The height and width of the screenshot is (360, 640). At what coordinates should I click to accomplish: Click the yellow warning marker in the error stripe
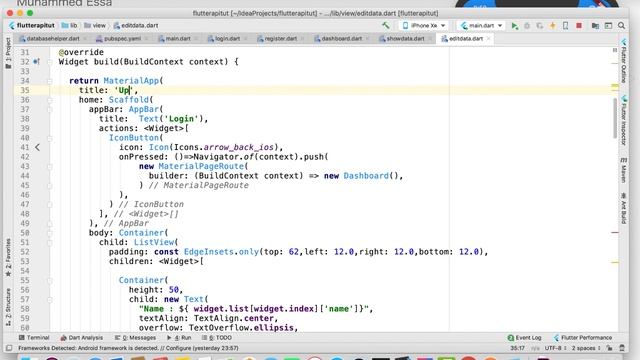pos(615,86)
